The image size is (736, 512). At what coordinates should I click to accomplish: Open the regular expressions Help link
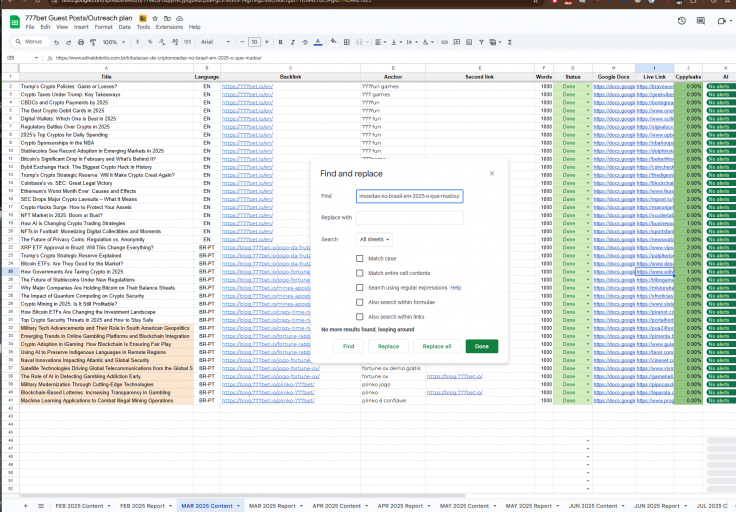[455, 288]
